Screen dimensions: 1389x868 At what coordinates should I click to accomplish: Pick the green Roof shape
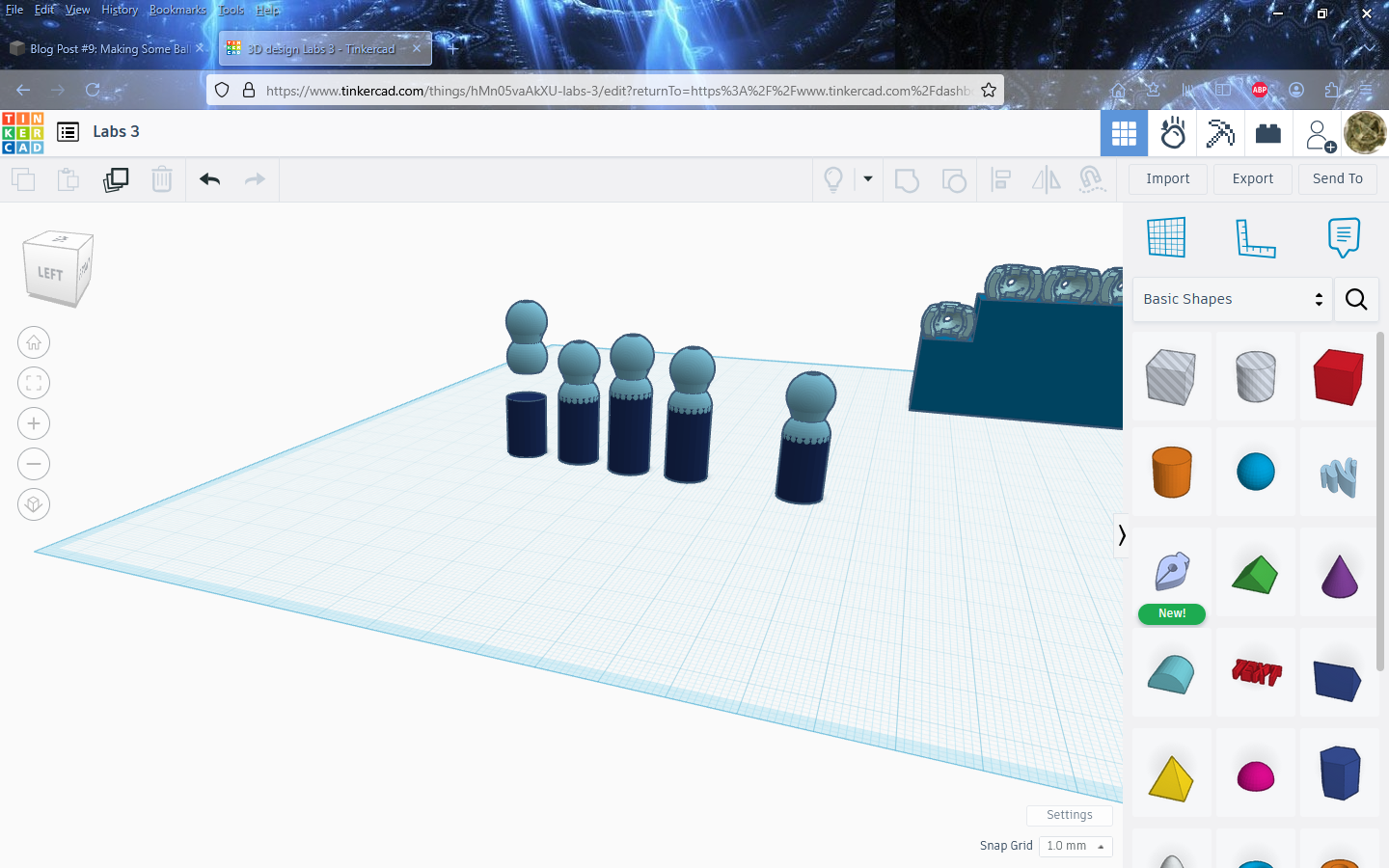(x=1255, y=573)
